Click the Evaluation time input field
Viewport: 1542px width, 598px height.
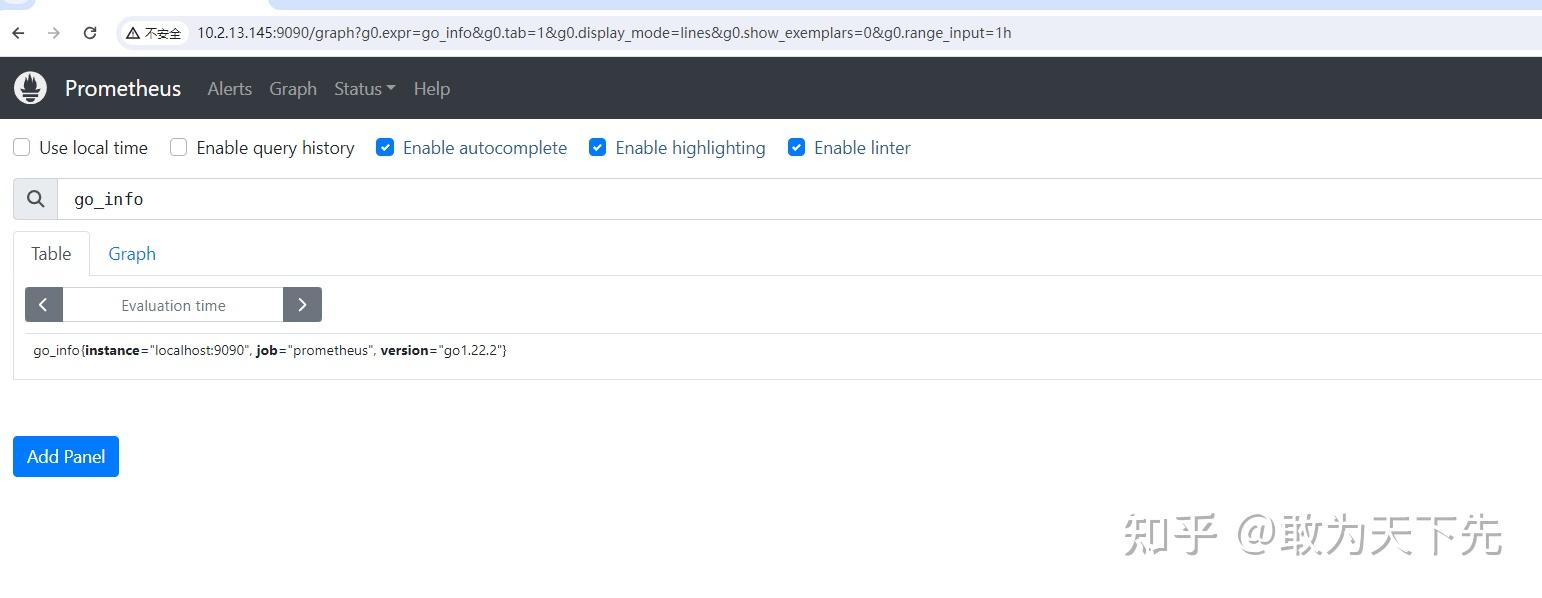(x=173, y=304)
